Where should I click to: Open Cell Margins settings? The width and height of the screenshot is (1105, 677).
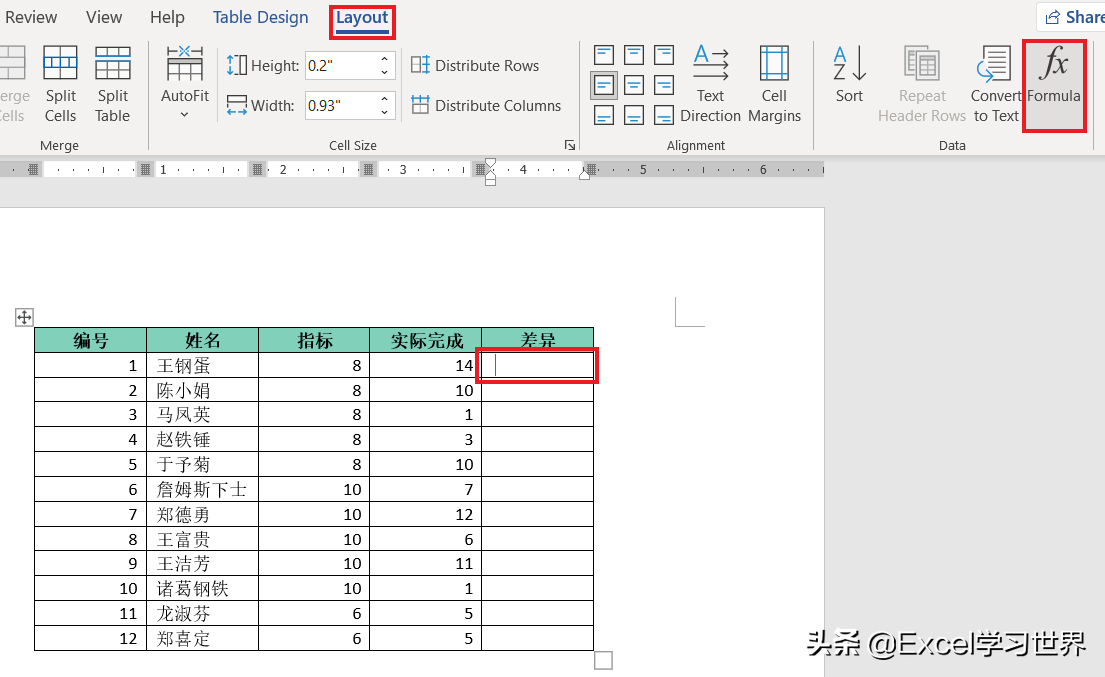774,83
